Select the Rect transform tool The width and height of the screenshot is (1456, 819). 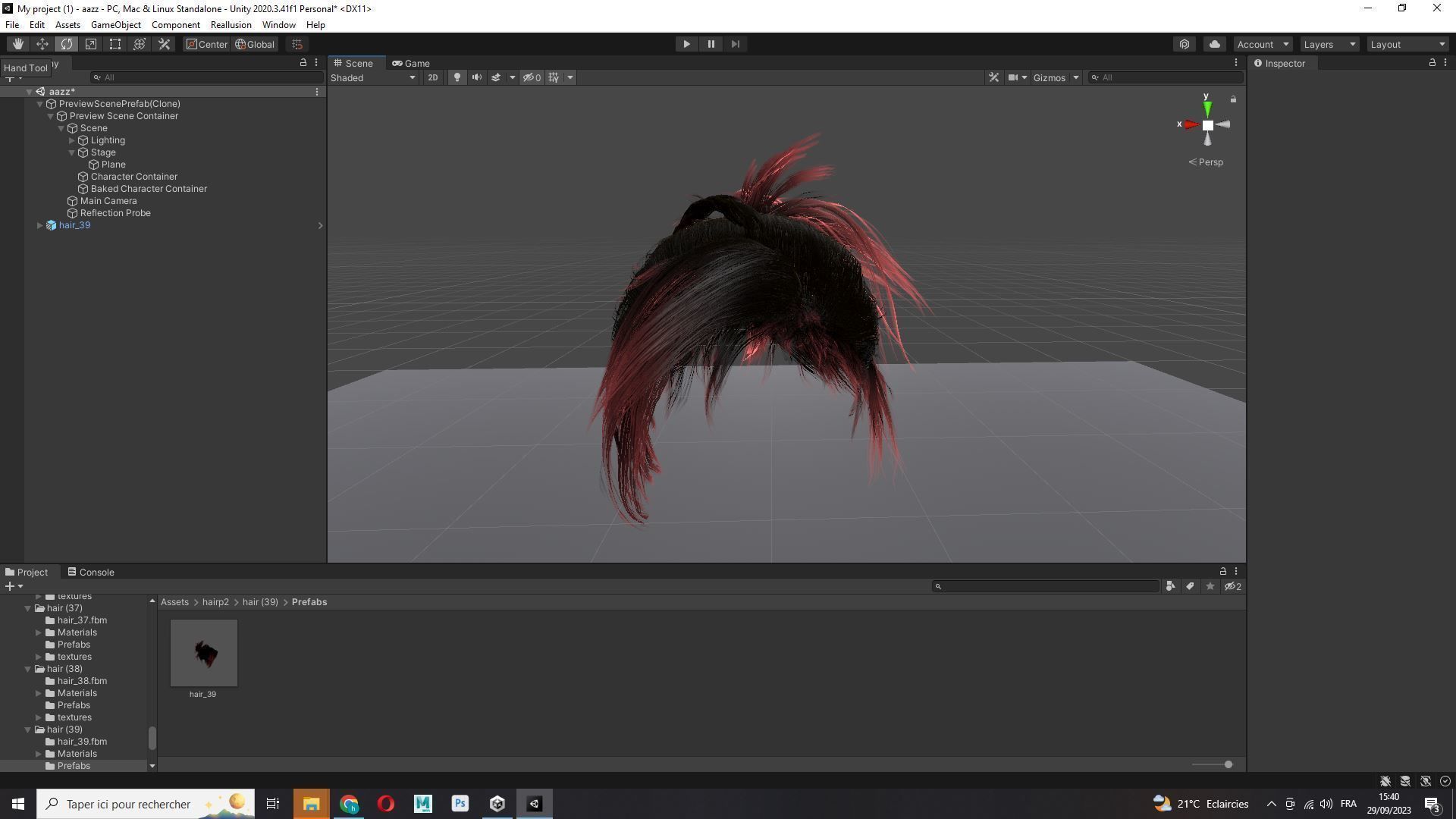(x=115, y=44)
